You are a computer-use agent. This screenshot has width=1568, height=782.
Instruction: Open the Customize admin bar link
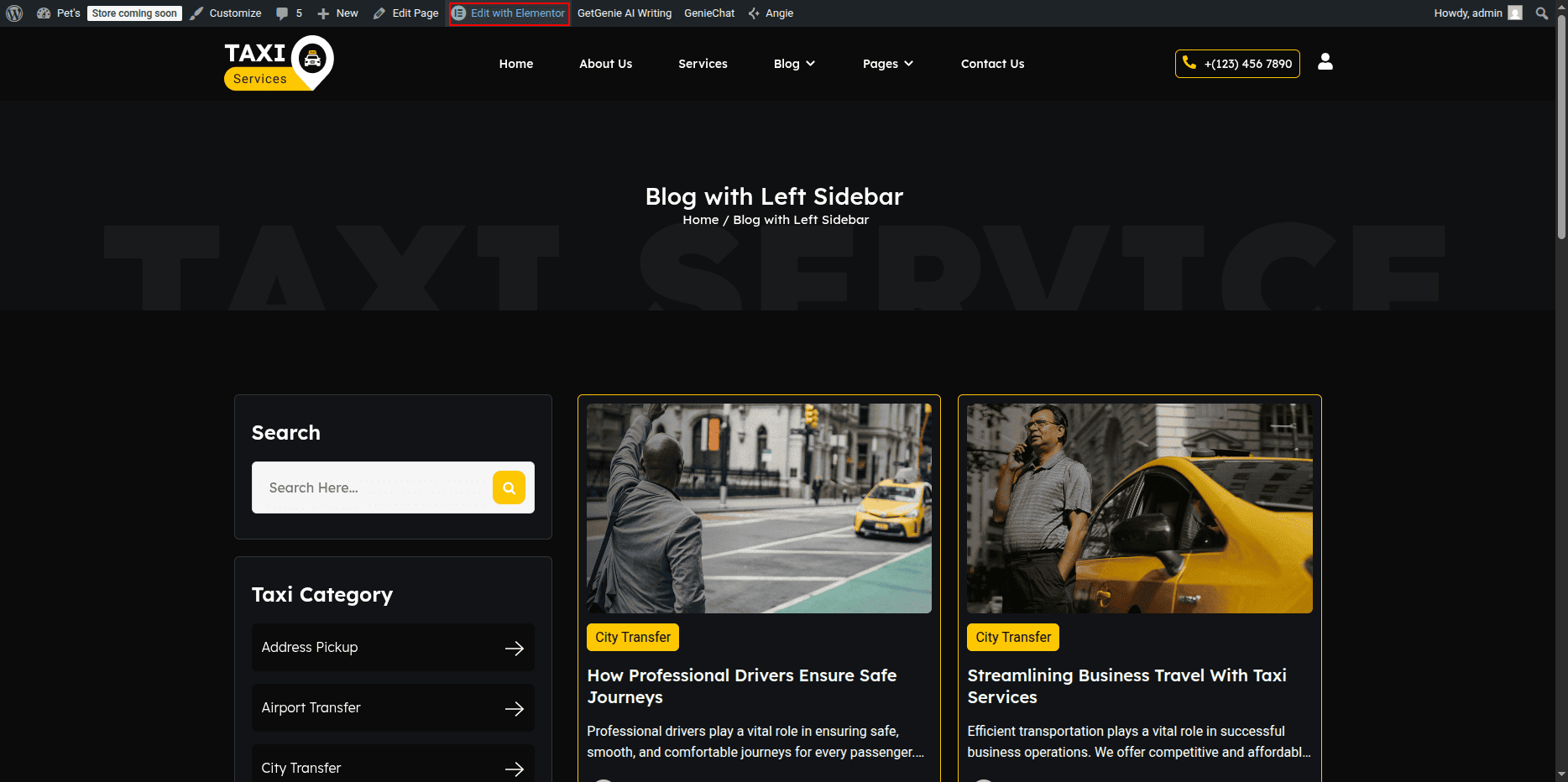click(226, 13)
